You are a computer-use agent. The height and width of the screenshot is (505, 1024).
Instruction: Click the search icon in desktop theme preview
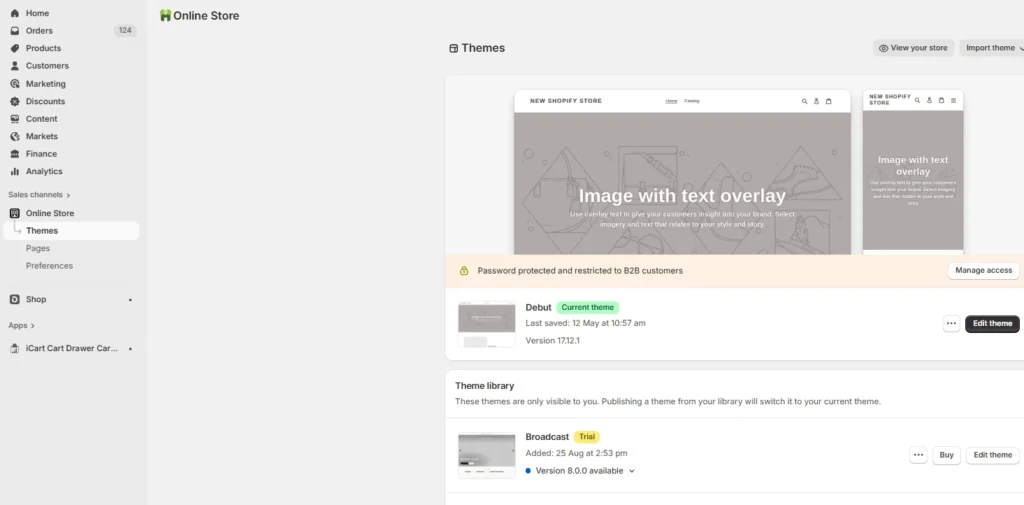804,101
